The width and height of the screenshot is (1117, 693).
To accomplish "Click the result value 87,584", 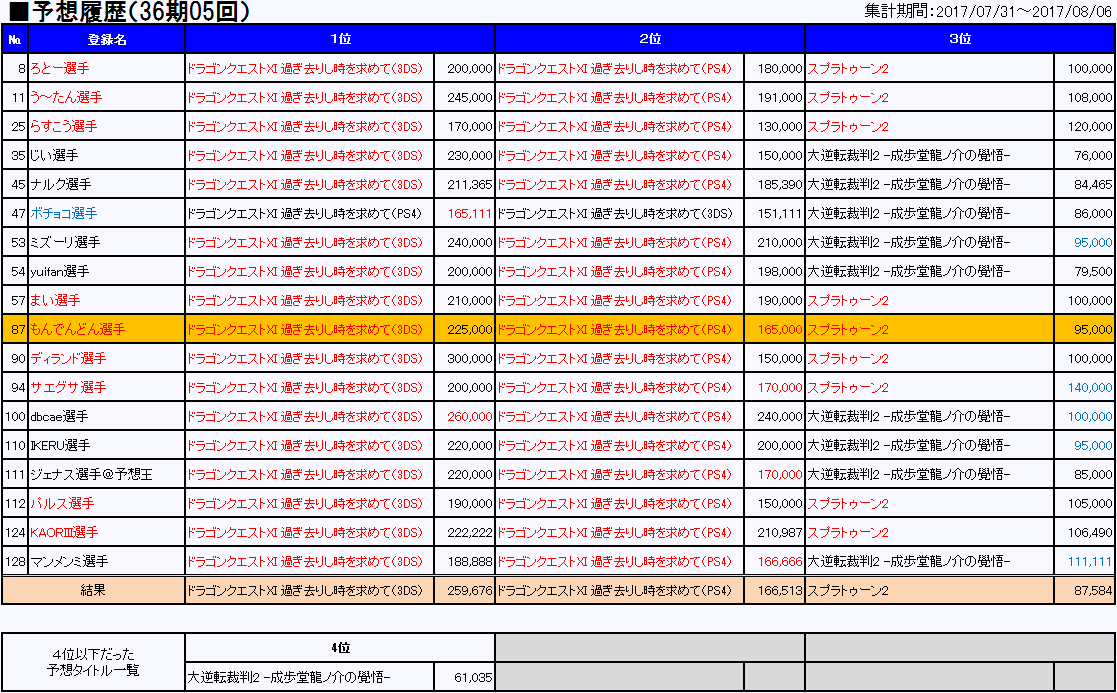I will click(x=1093, y=591).
